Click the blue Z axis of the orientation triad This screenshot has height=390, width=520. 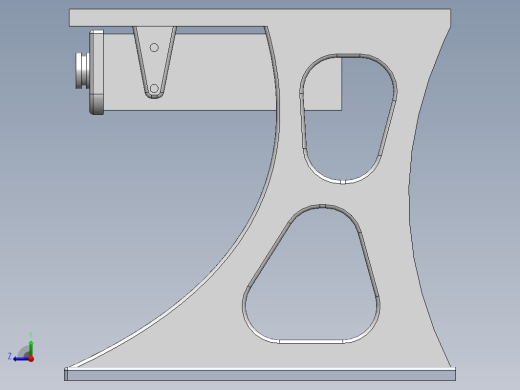21,359
